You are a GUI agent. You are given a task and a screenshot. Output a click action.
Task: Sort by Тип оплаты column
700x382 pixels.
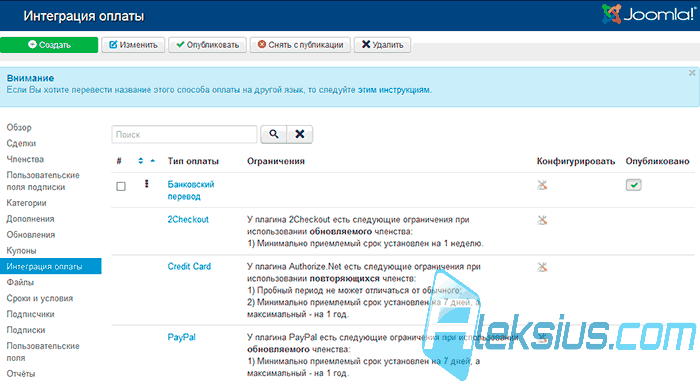click(193, 161)
